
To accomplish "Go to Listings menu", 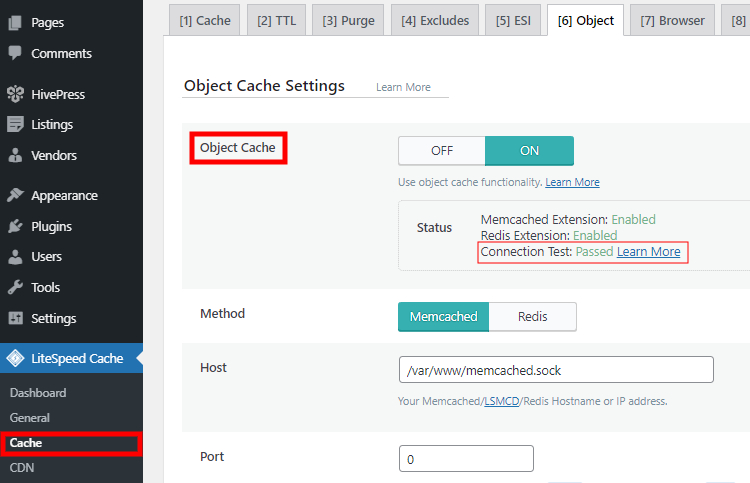I will click(52, 124).
